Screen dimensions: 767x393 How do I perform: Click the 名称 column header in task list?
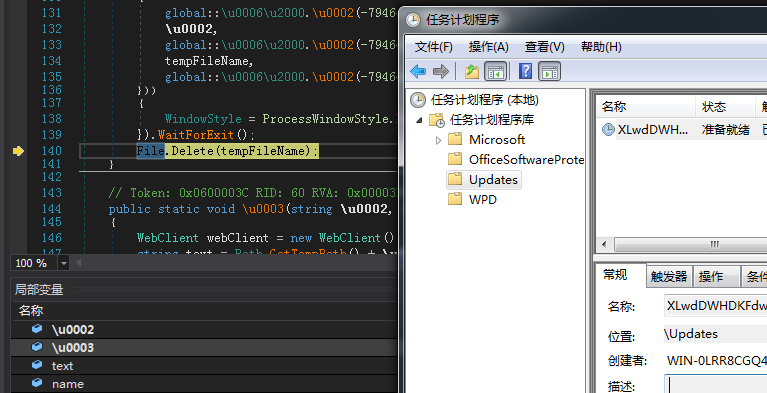tap(646, 107)
